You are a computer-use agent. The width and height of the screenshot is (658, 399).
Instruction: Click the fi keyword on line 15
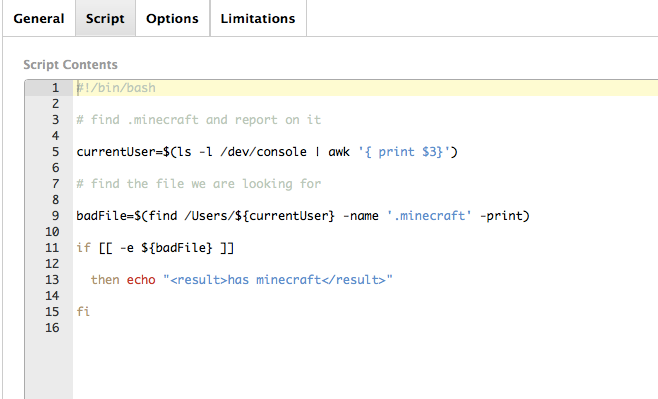point(83,312)
